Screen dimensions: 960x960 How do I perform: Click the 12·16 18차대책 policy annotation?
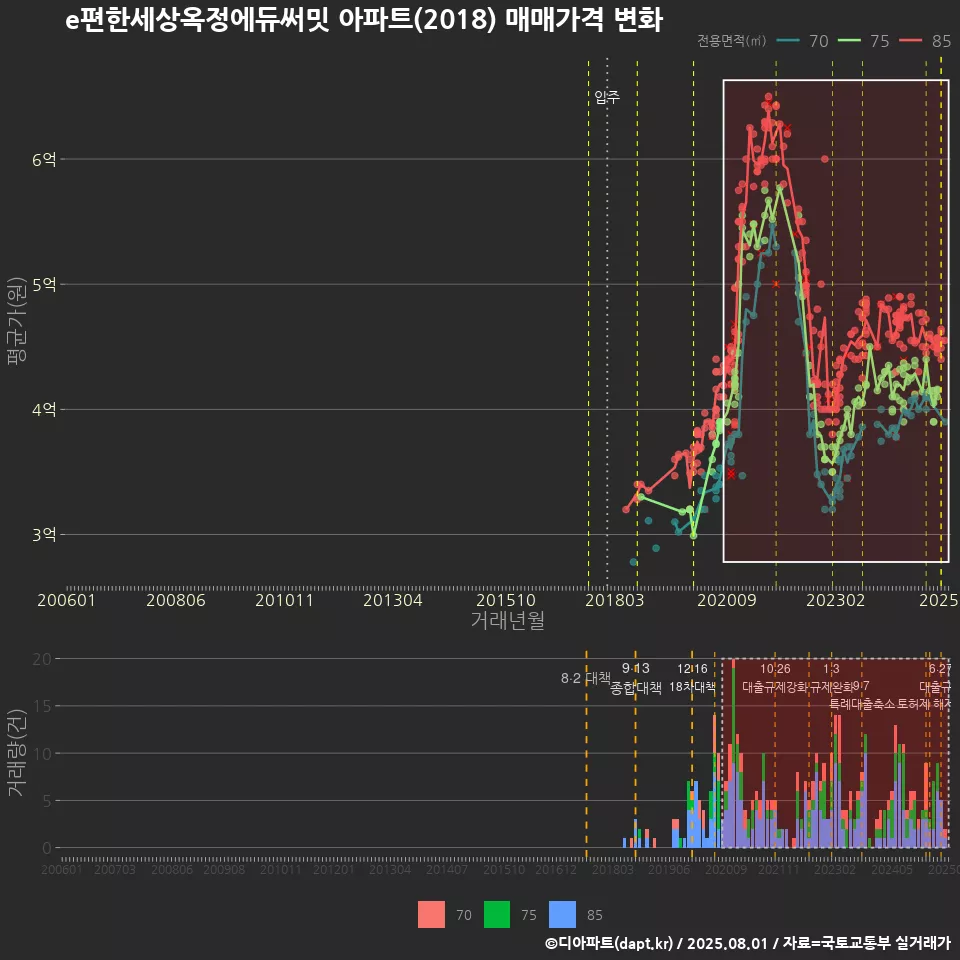coord(692,678)
